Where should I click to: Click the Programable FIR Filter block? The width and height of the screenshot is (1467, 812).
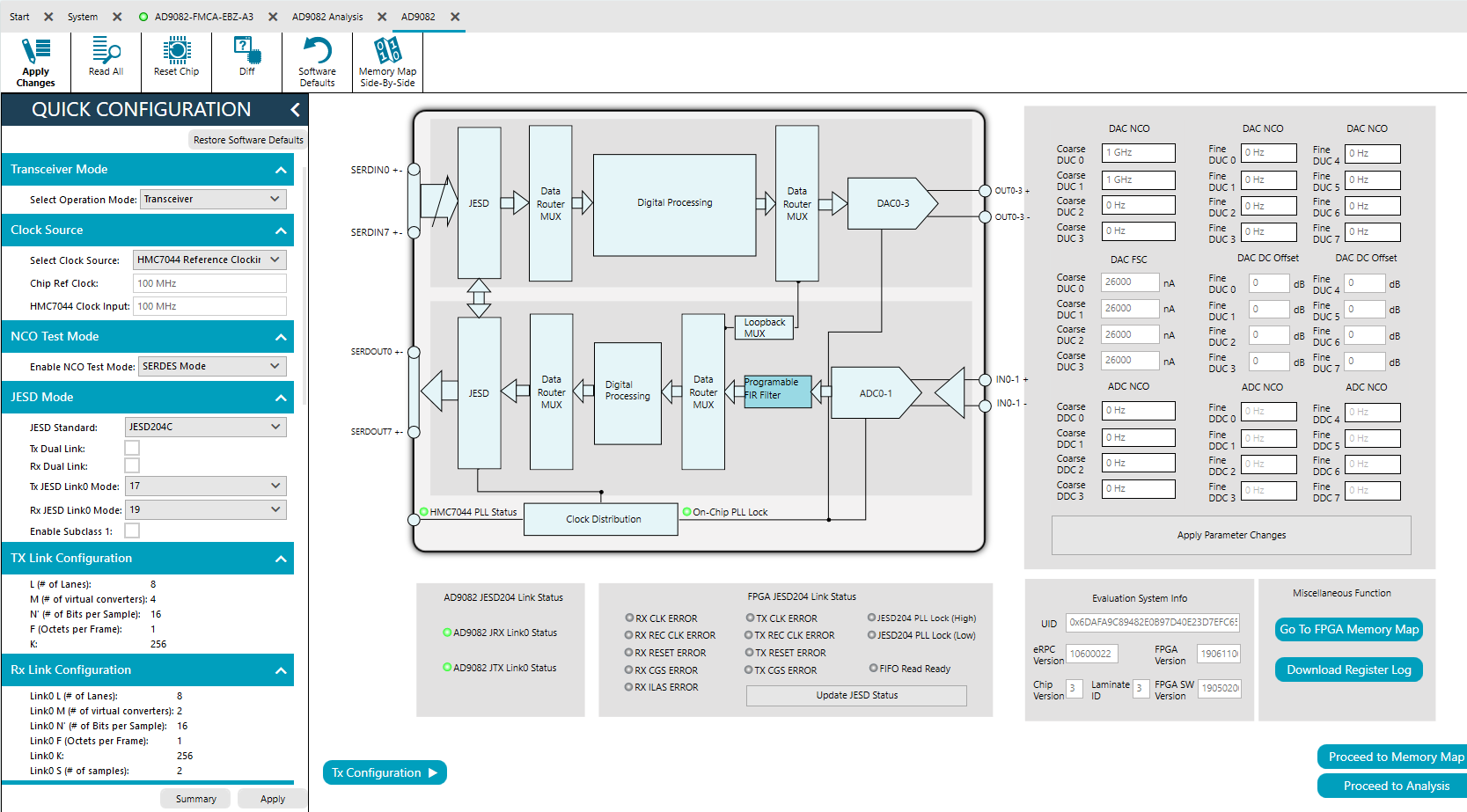778,390
